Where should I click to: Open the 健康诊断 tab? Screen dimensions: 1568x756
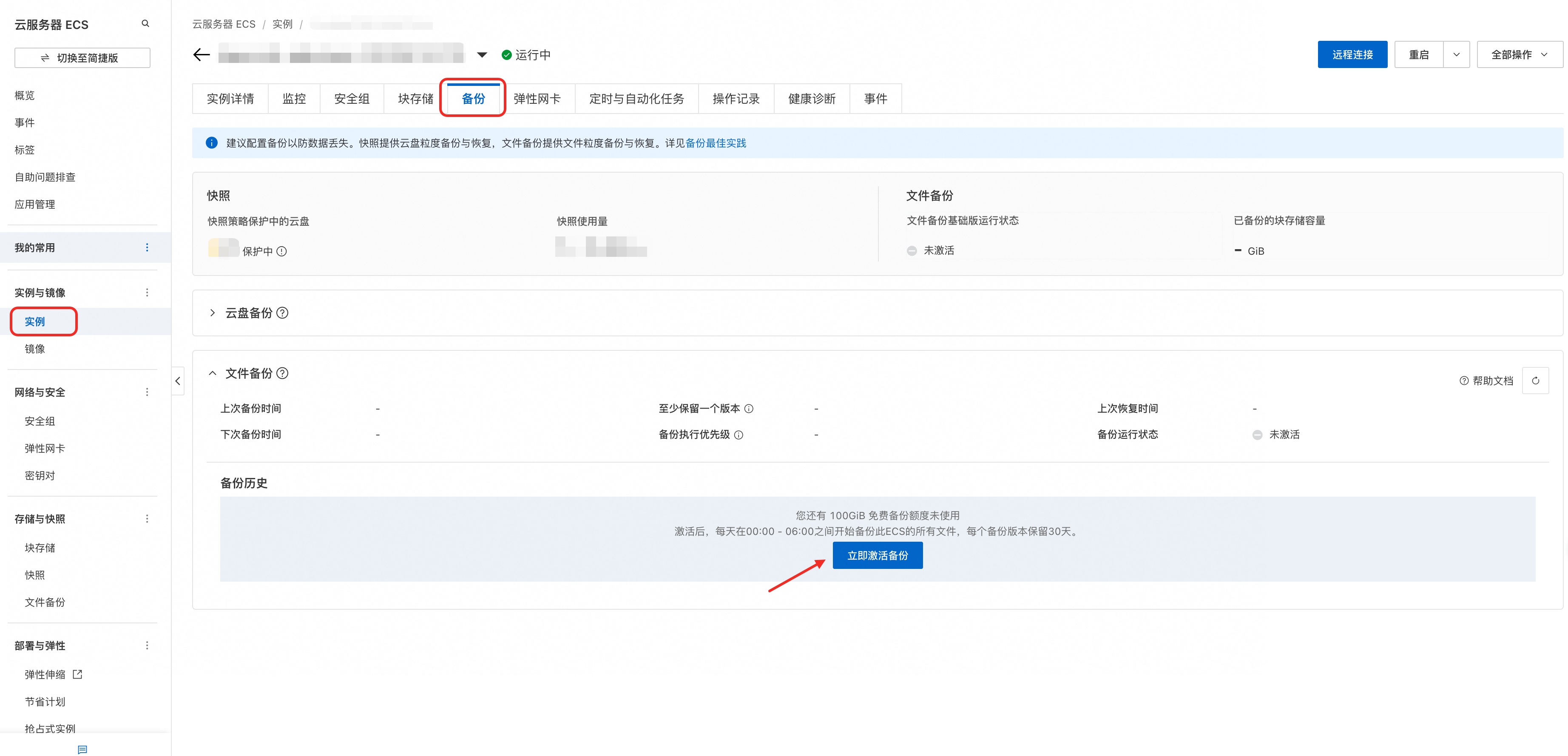[x=811, y=99]
